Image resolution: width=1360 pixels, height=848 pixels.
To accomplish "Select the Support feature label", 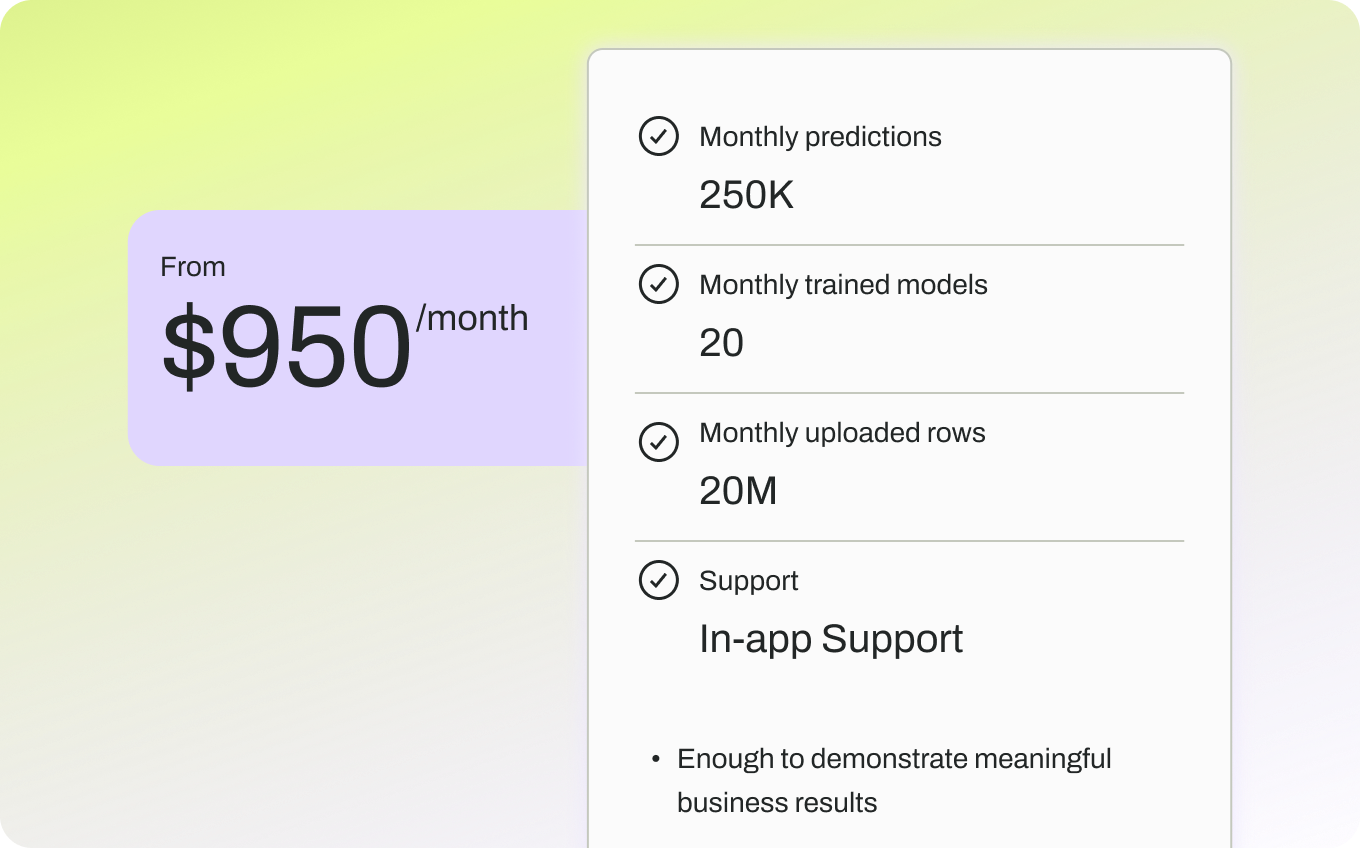I will point(748,581).
